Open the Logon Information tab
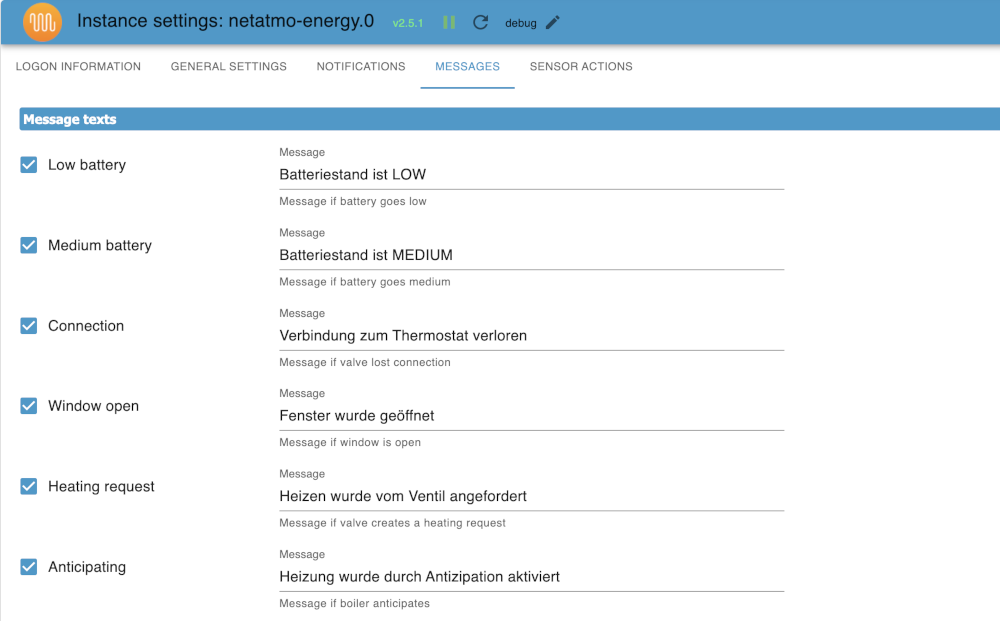This screenshot has height=621, width=1000. [78, 66]
